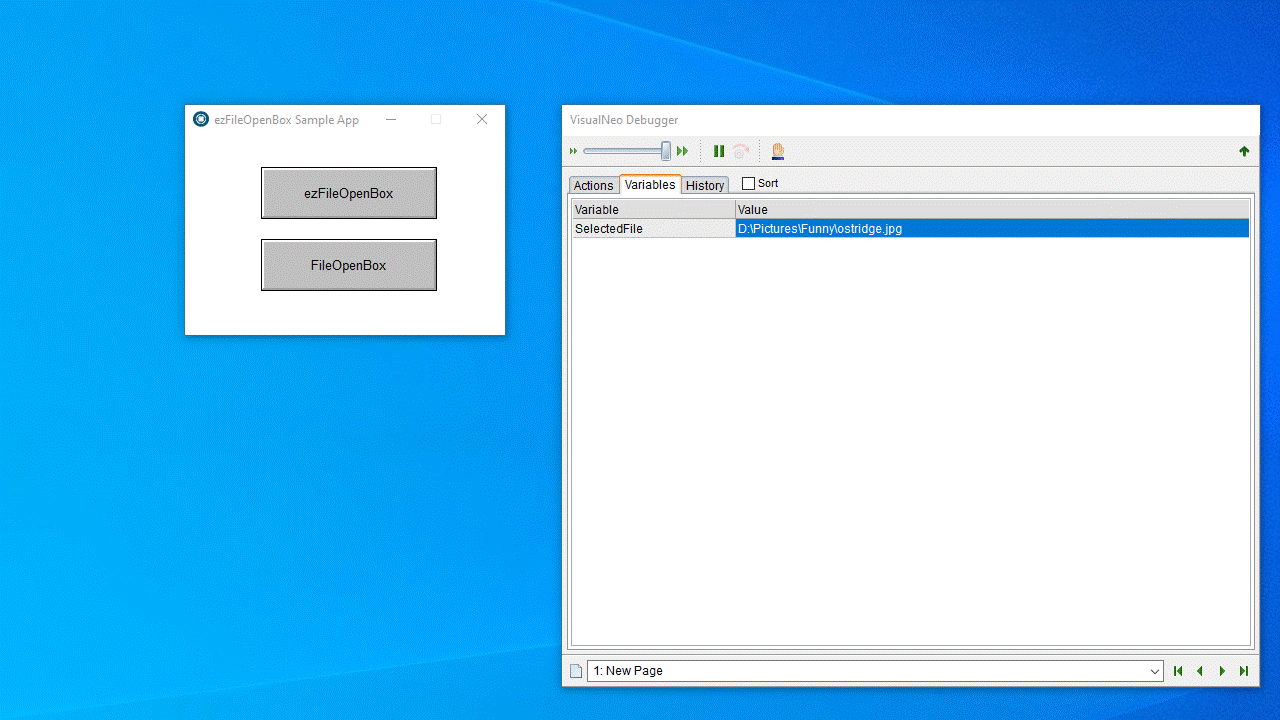The image size is (1280, 720).
Task: Switch to the History tab
Action: point(705,185)
